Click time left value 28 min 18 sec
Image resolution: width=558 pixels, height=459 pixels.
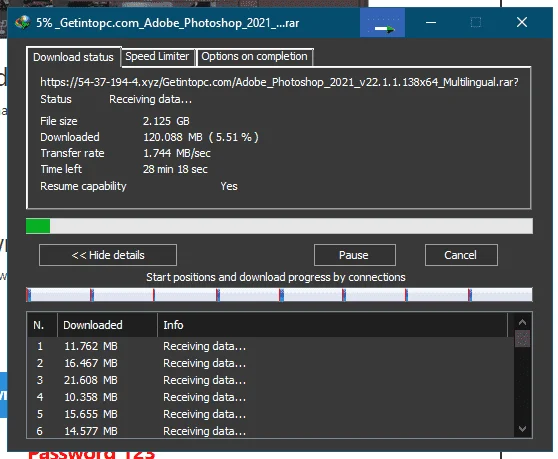point(175,169)
